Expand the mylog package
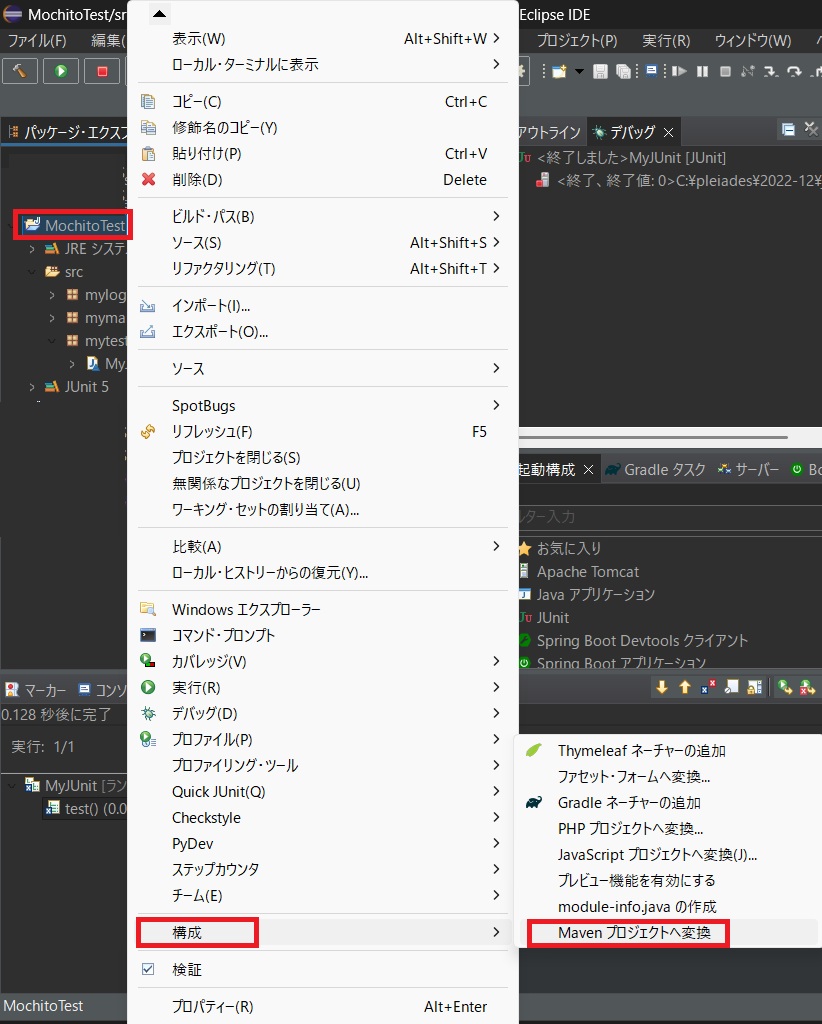 [52, 295]
